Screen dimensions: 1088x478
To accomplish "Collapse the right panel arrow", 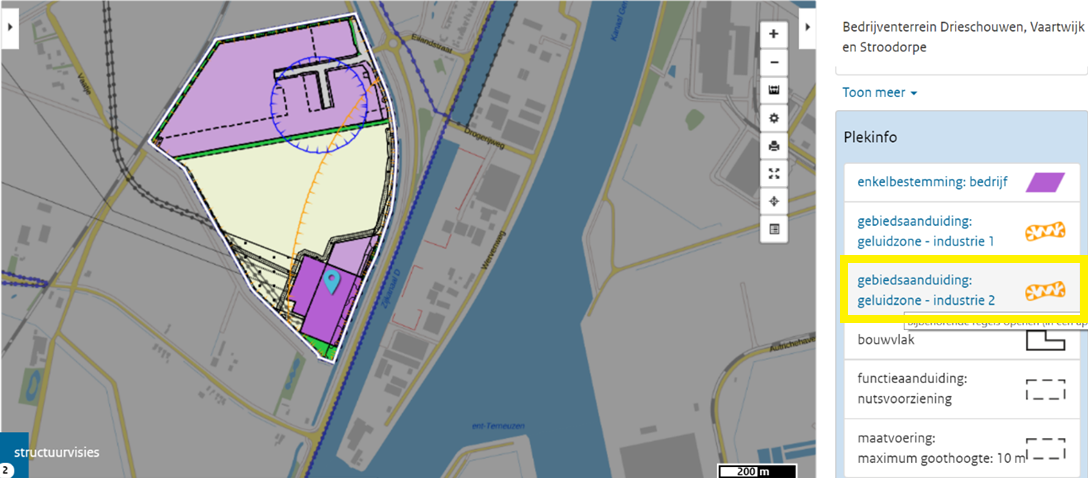I will click(x=810, y=28).
